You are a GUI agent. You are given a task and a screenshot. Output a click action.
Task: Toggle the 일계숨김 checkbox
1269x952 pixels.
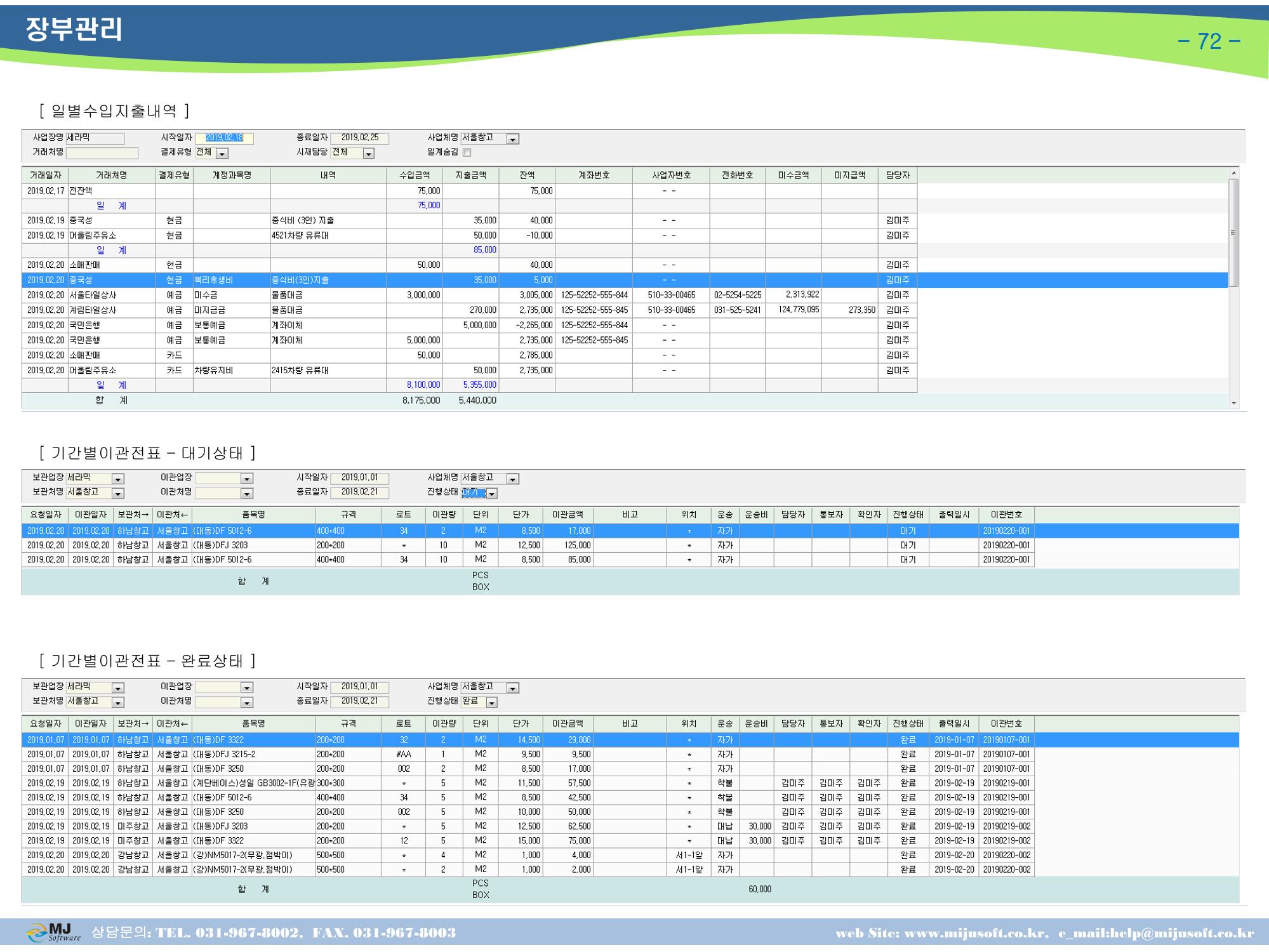tap(467, 152)
